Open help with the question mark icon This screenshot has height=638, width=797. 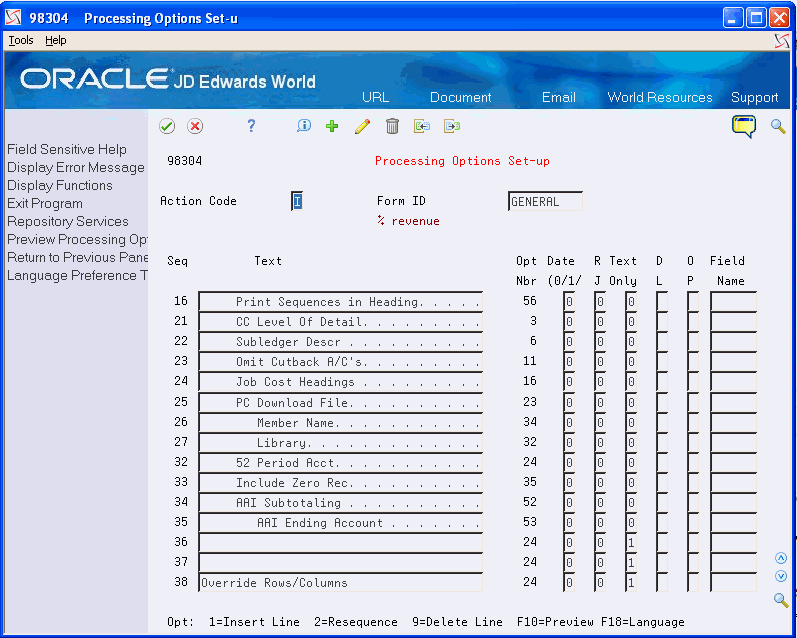[x=251, y=126]
